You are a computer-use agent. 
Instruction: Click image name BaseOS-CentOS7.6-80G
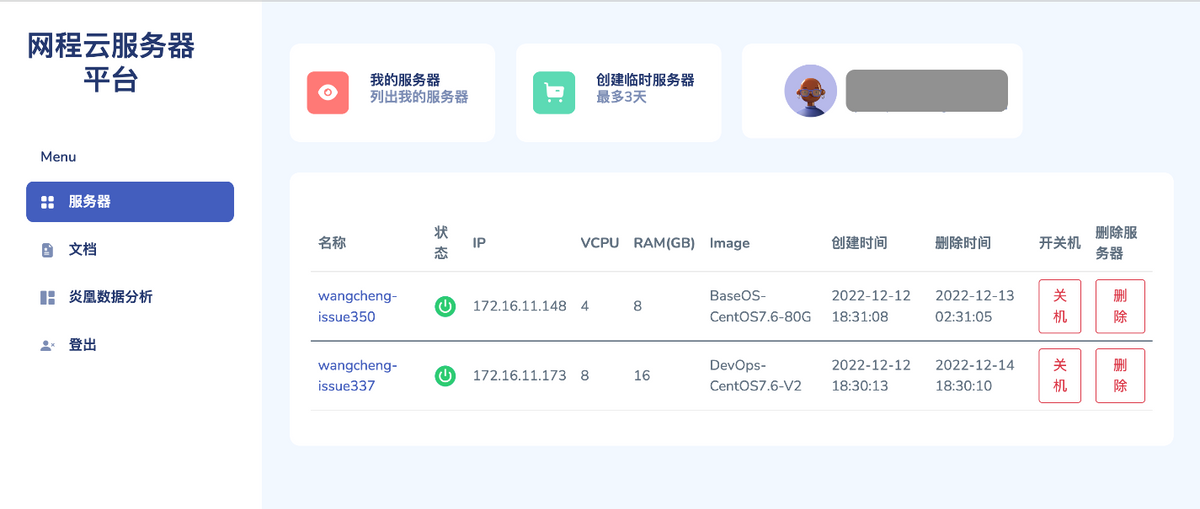click(x=760, y=306)
